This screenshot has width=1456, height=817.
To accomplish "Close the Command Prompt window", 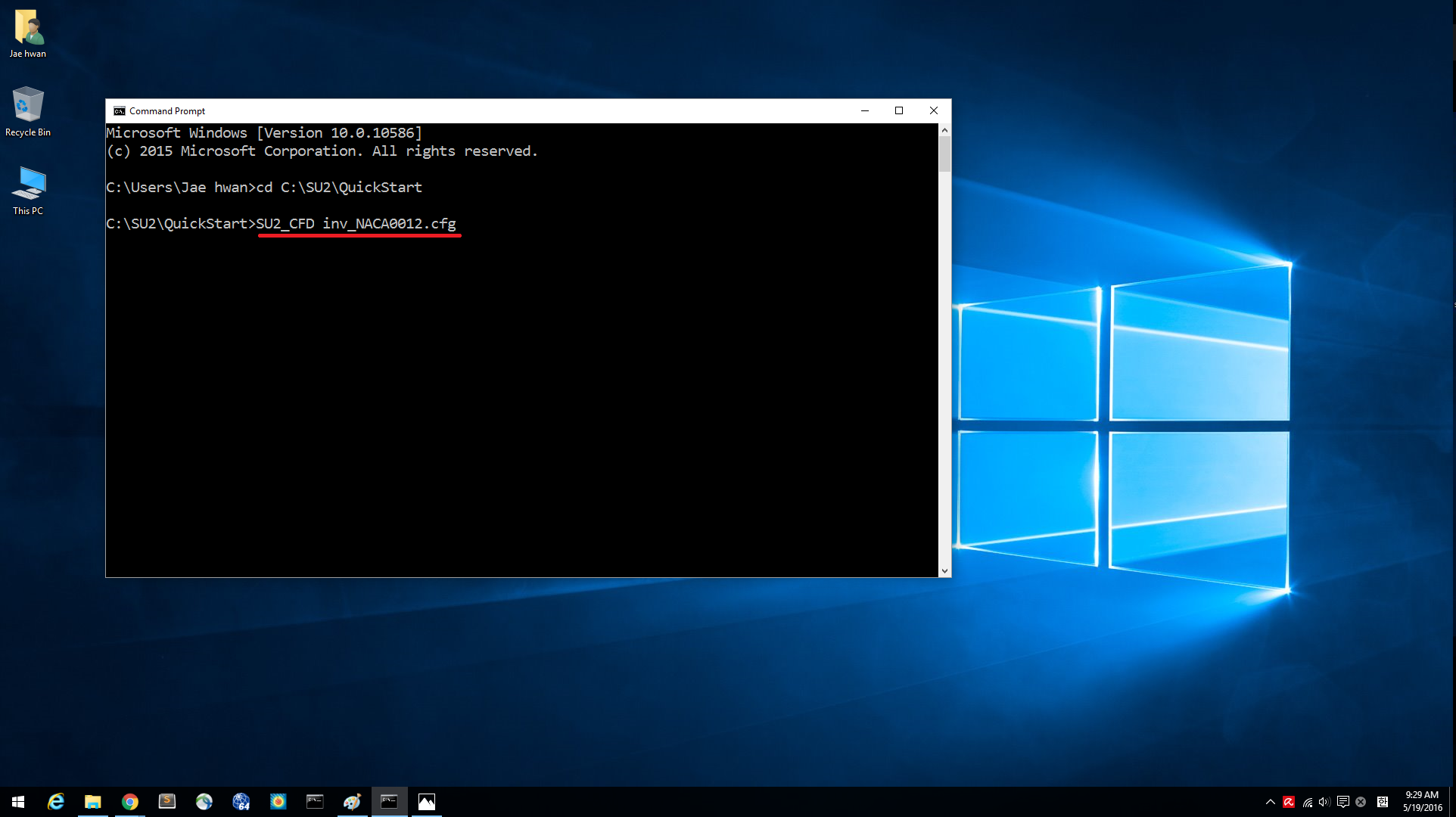I will 934,111.
